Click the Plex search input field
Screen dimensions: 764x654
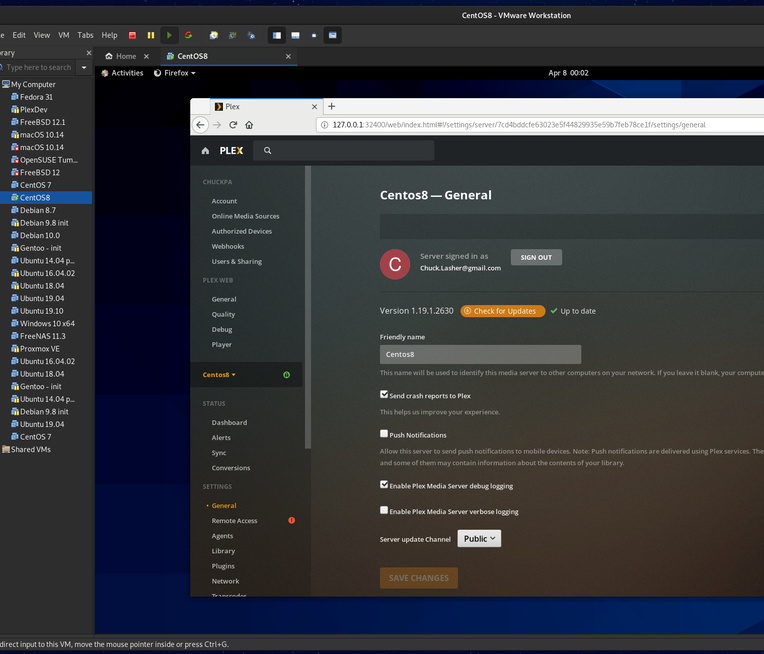click(x=344, y=151)
